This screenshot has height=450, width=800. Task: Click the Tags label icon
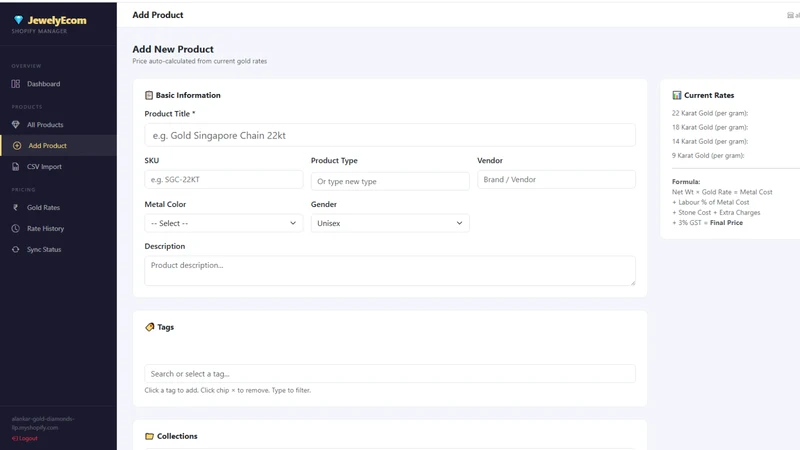pos(149,327)
